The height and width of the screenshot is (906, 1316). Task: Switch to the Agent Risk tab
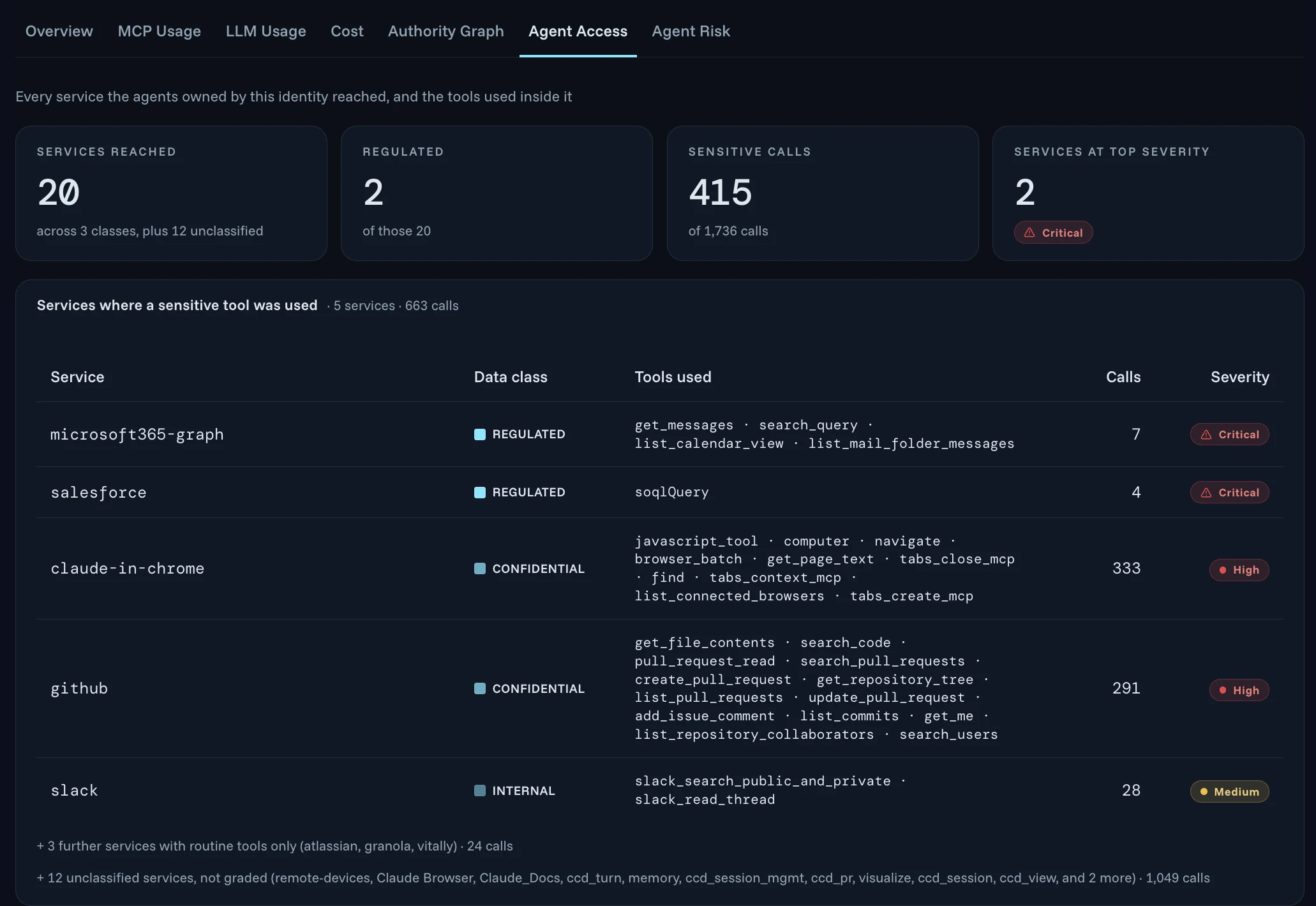(691, 31)
